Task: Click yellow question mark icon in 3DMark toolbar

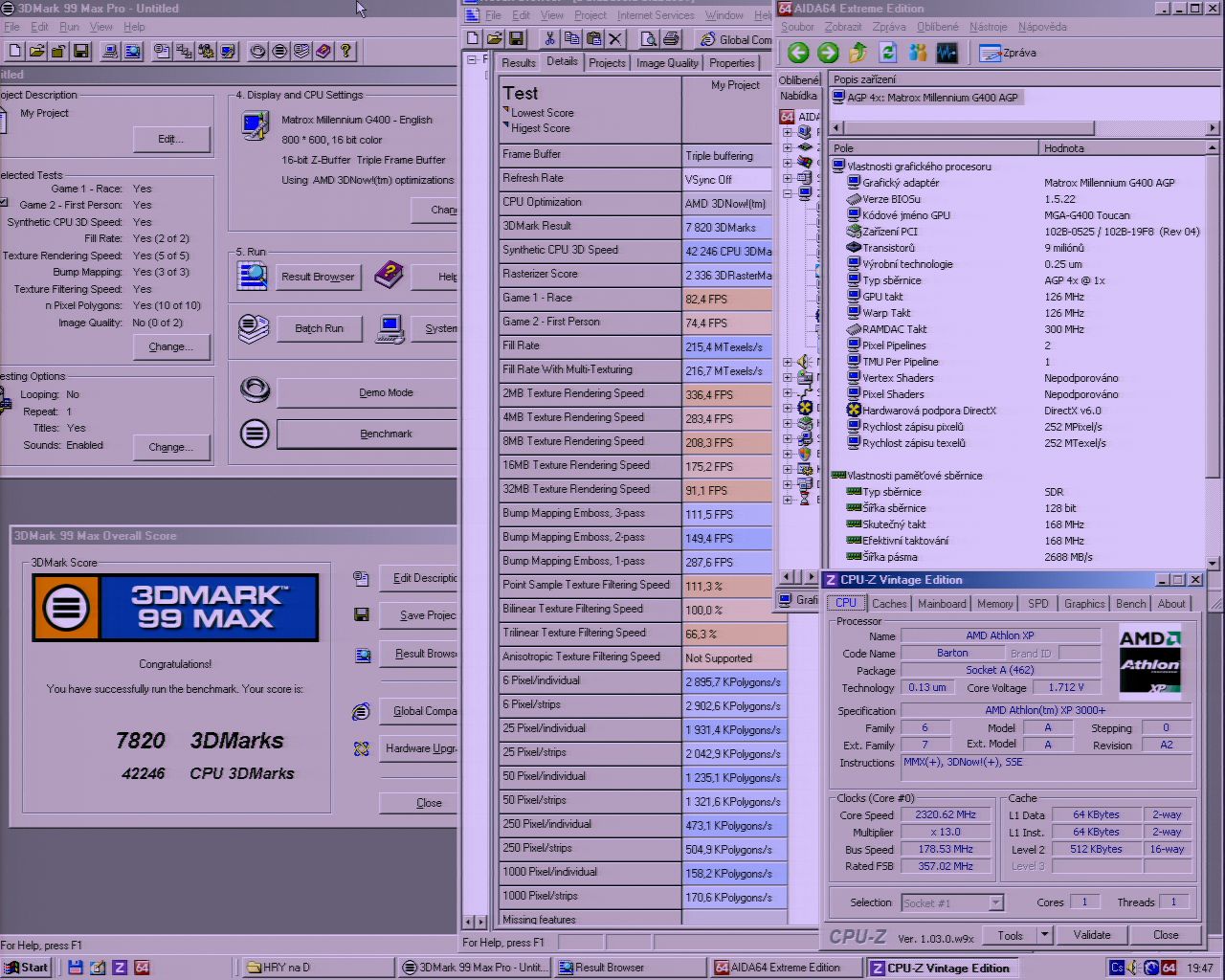Action: (345, 51)
